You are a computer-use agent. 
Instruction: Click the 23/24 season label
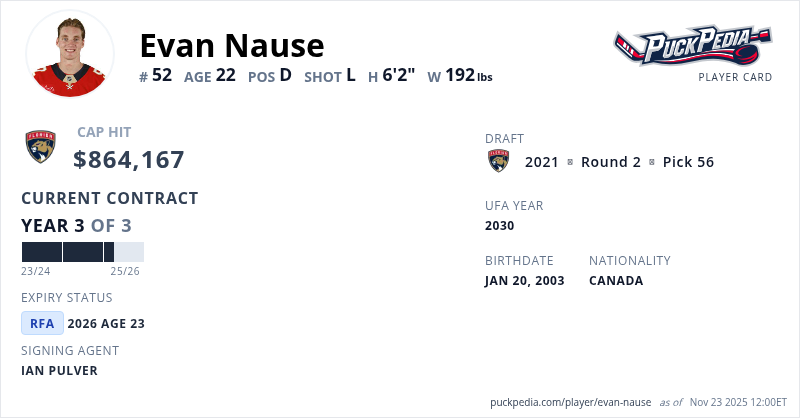click(x=35, y=271)
